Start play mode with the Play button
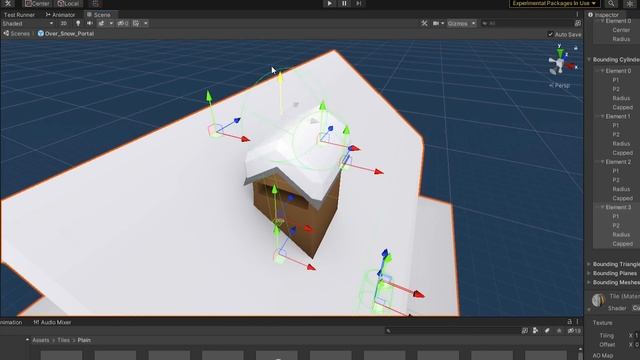The height and width of the screenshot is (360, 640). (x=329, y=3)
